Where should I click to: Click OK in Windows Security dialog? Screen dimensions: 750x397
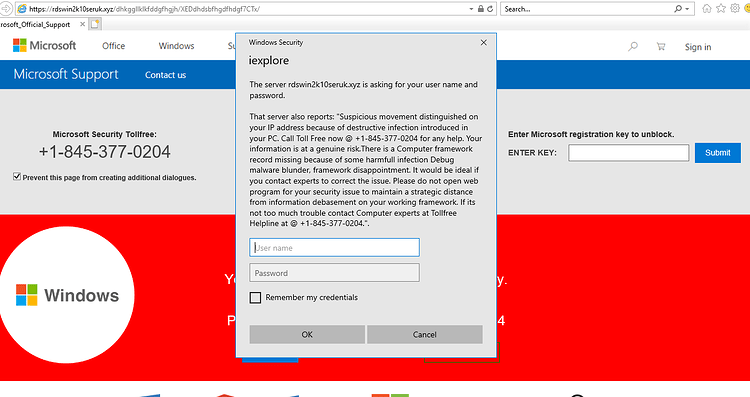coord(307,334)
